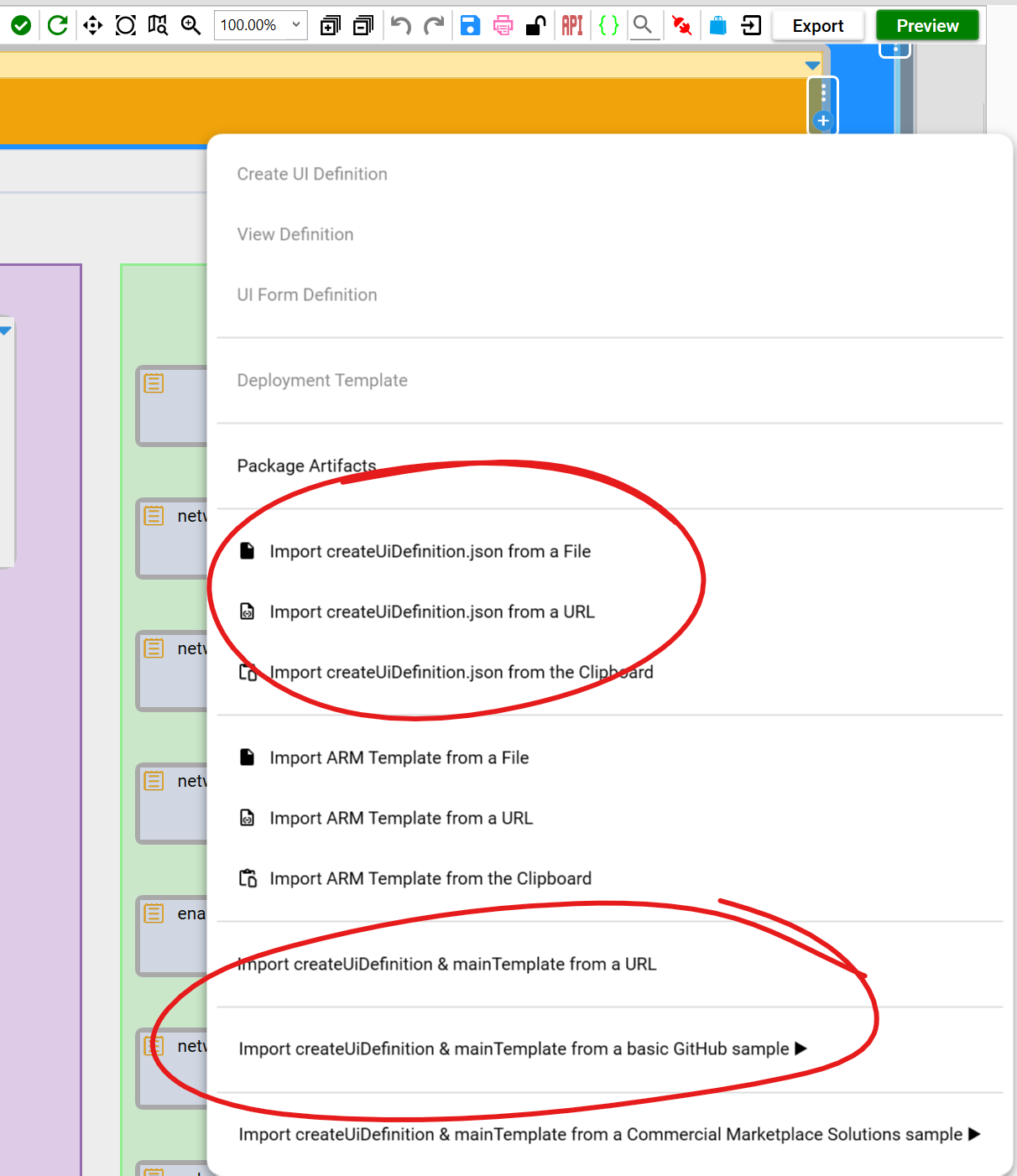Click the Export button

pos(816,25)
